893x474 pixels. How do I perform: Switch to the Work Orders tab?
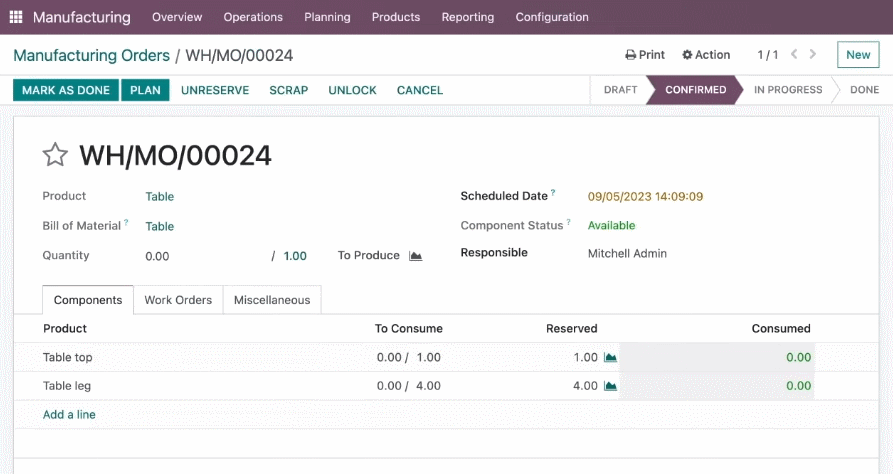coord(178,300)
